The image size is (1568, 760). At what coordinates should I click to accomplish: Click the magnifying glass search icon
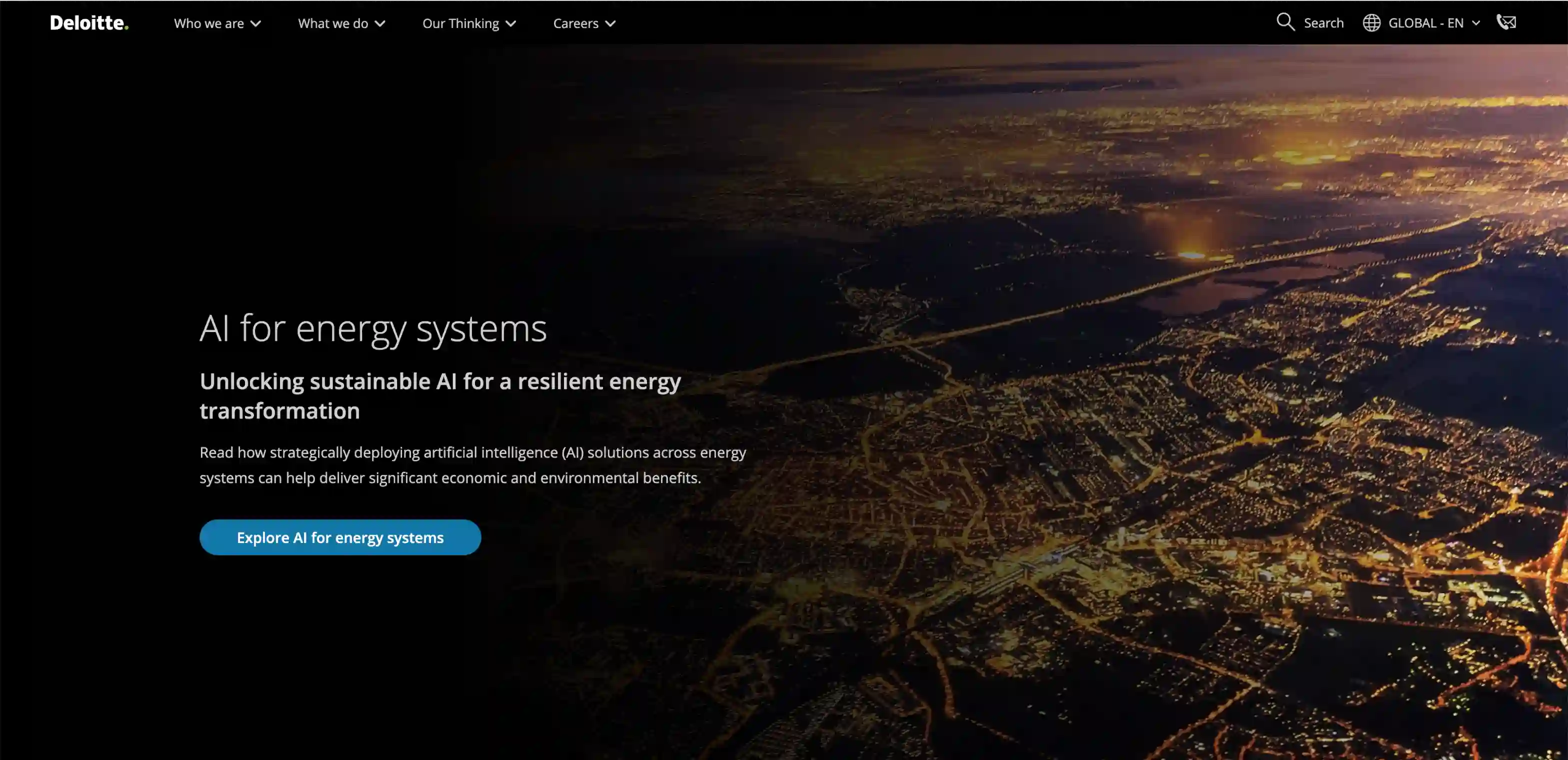(1285, 22)
